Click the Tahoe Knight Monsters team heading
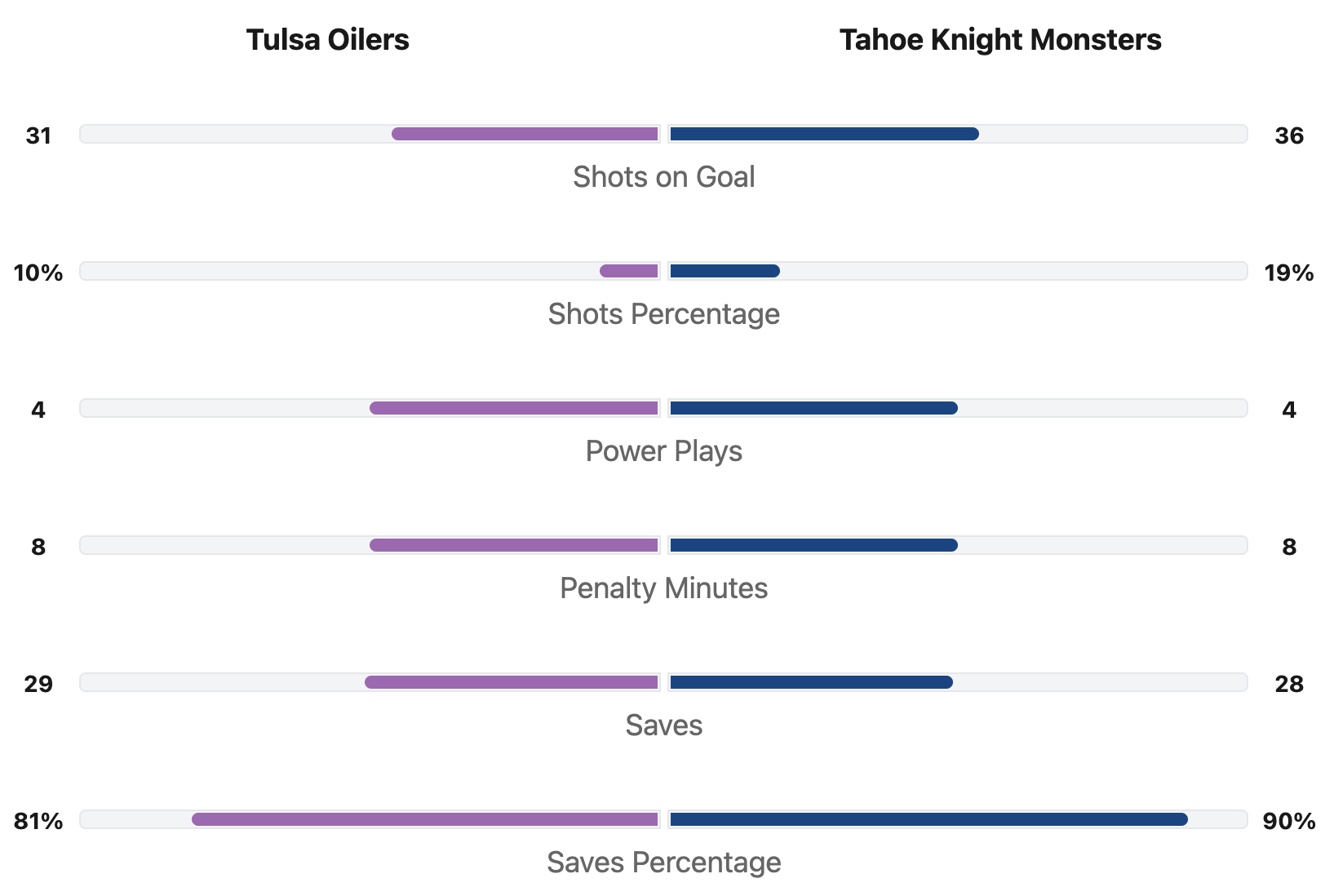The image size is (1334, 896). click(x=999, y=40)
